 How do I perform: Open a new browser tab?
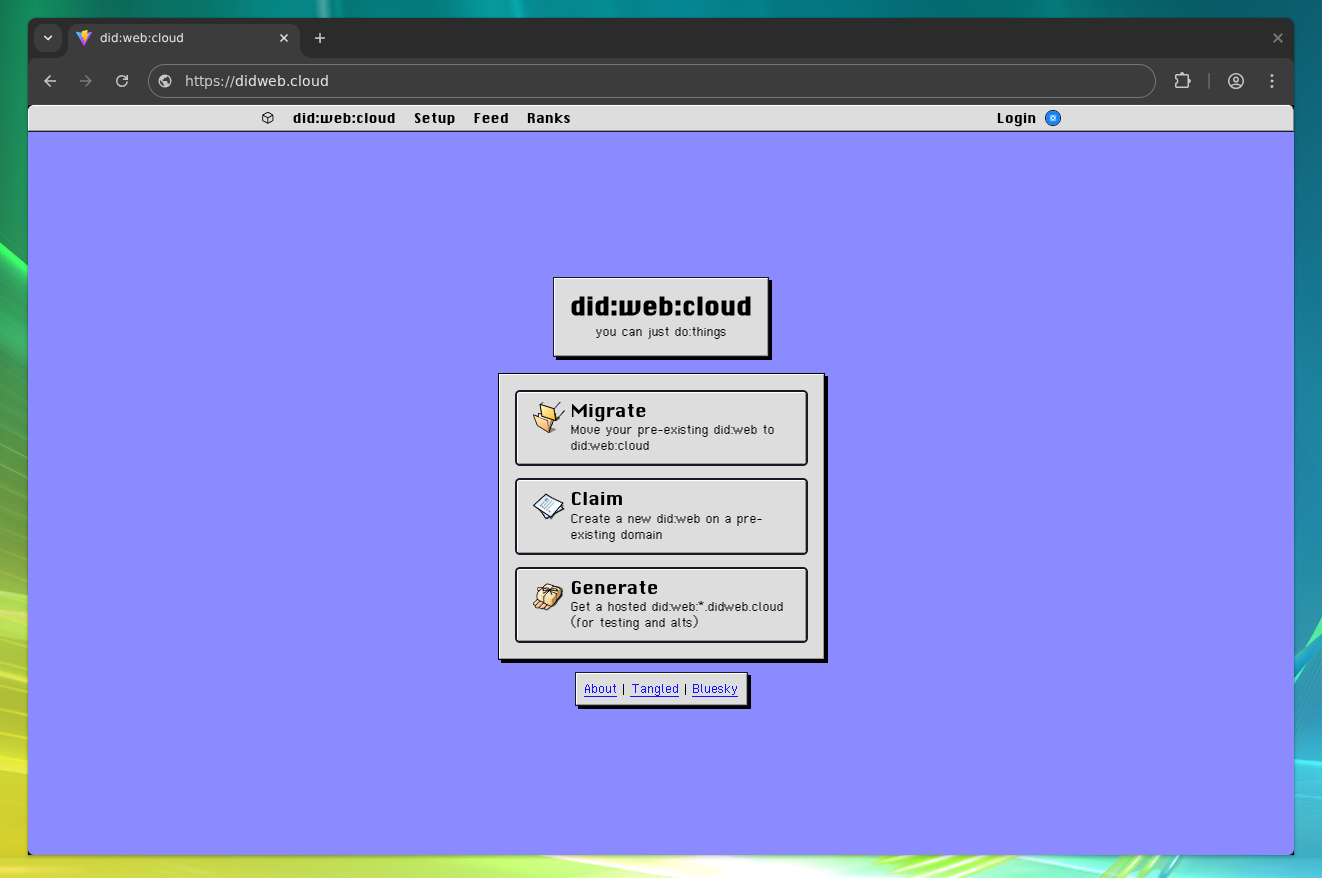click(320, 38)
